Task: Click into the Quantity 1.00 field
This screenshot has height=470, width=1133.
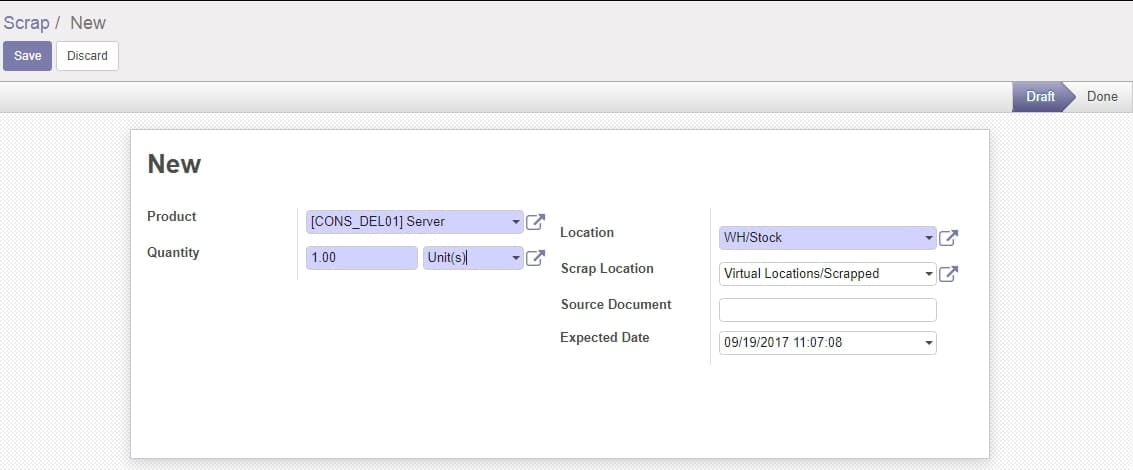Action: [362, 258]
